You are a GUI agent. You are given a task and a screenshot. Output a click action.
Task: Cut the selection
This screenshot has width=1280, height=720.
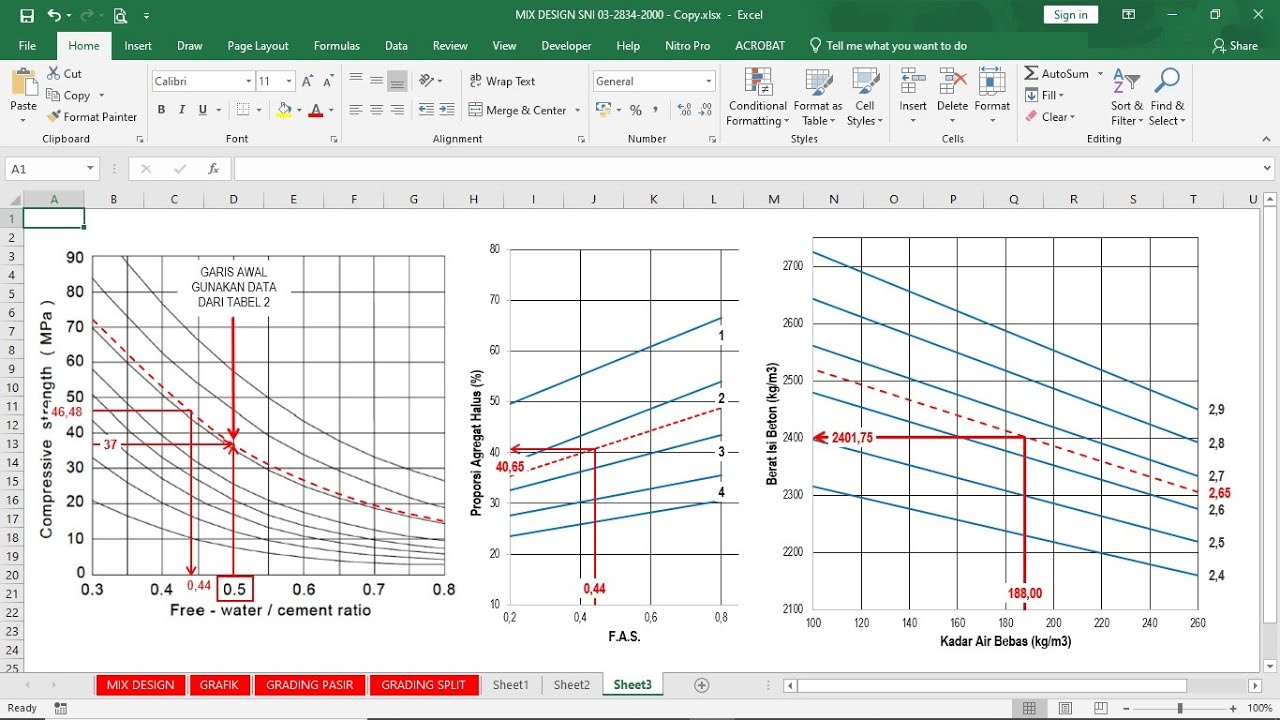point(64,74)
